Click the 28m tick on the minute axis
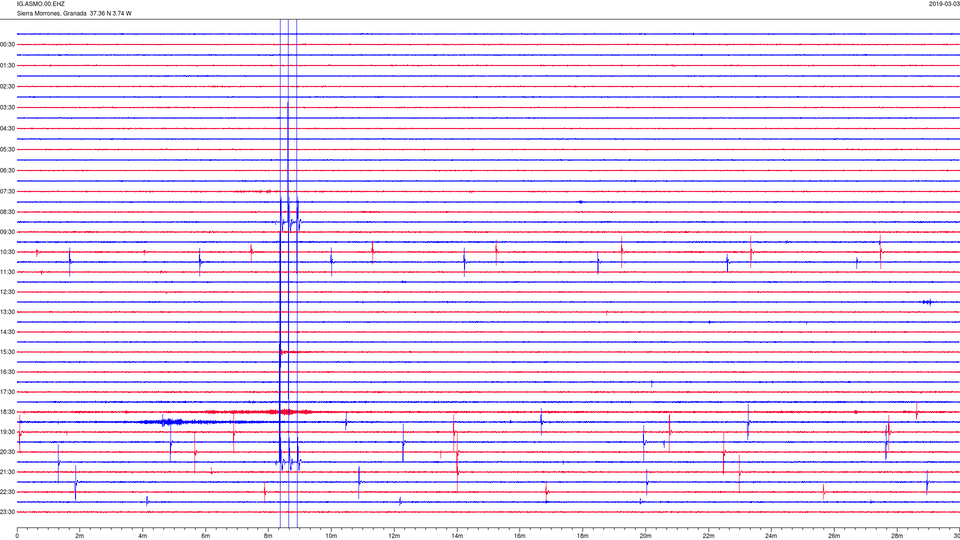Viewport: 960px width, 540px height. 897,536
